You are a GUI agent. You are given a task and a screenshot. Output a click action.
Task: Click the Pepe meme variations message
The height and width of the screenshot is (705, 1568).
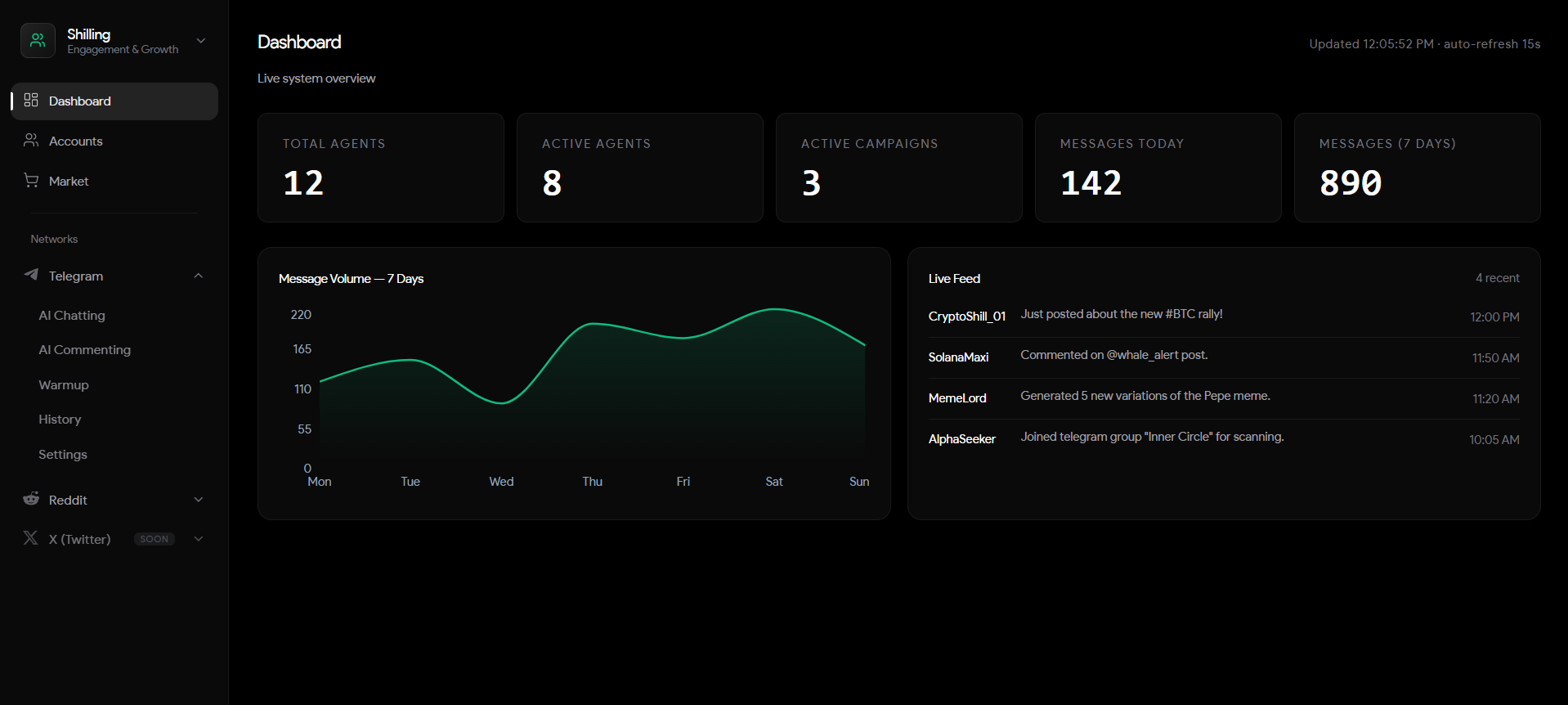(x=1145, y=396)
